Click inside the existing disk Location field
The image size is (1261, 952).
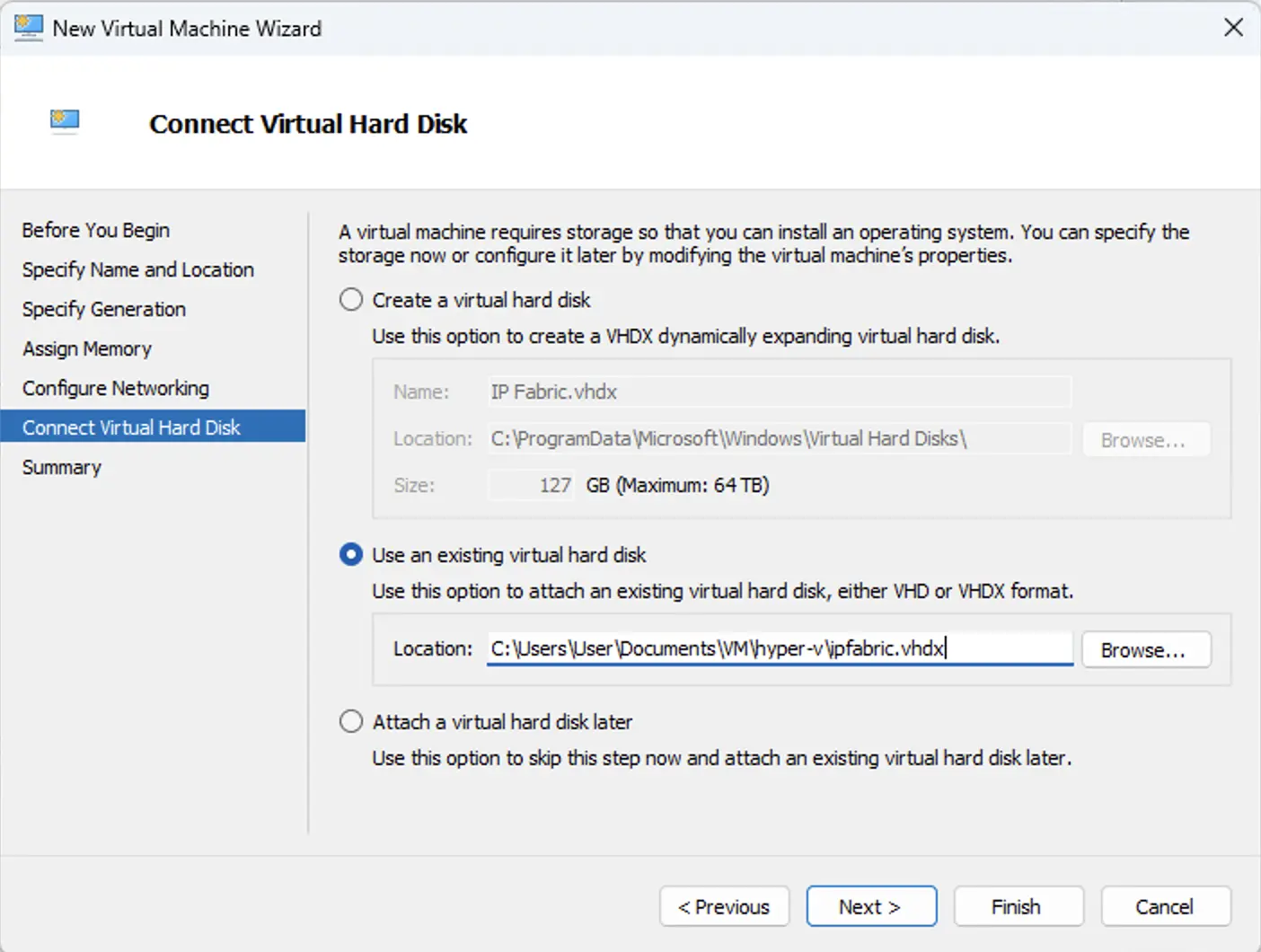click(x=780, y=648)
